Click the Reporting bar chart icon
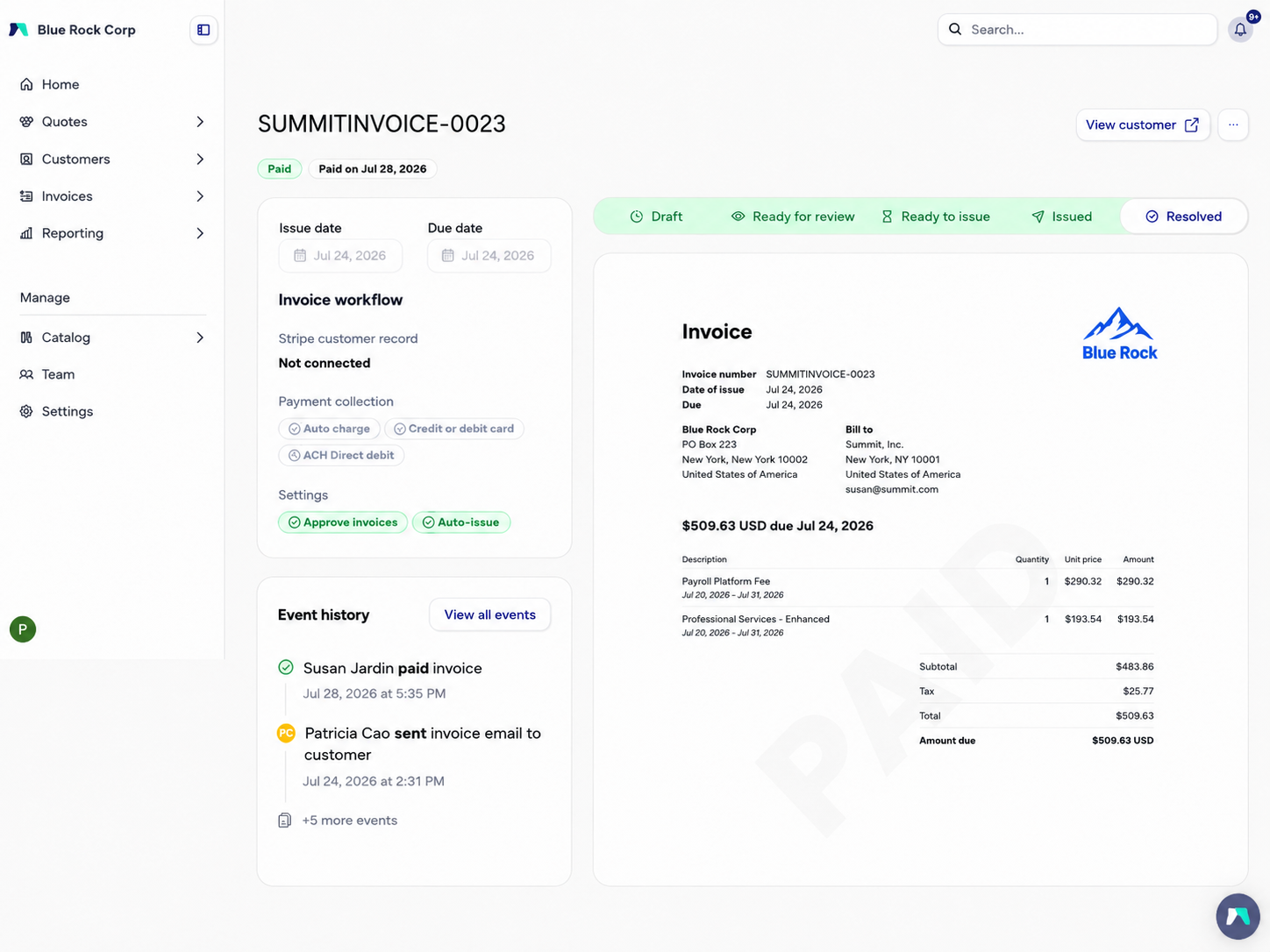 26,233
